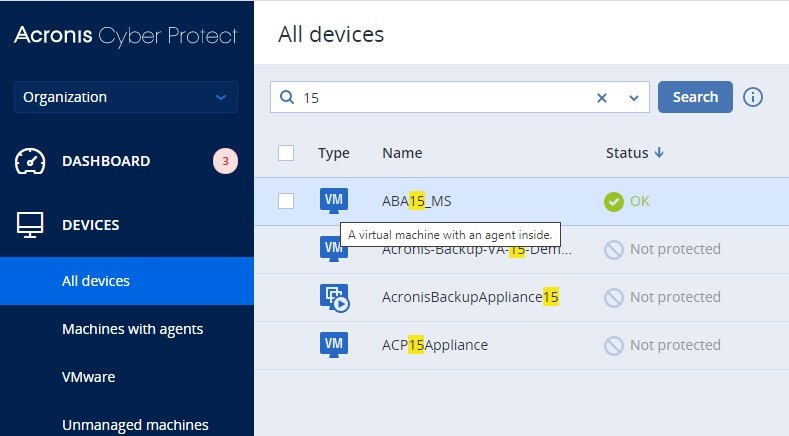
Task: Click the All devices page title
Action: click(x=331, y=35)
